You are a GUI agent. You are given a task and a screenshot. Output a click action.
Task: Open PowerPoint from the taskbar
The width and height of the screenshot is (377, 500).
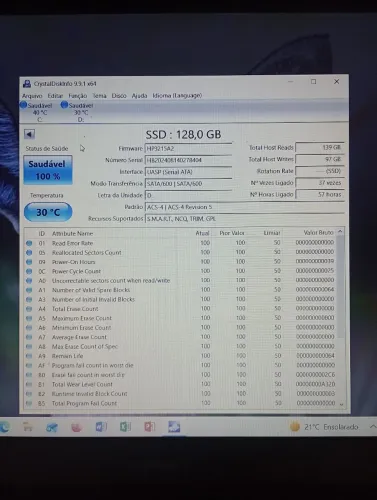(x=149, y=427)
